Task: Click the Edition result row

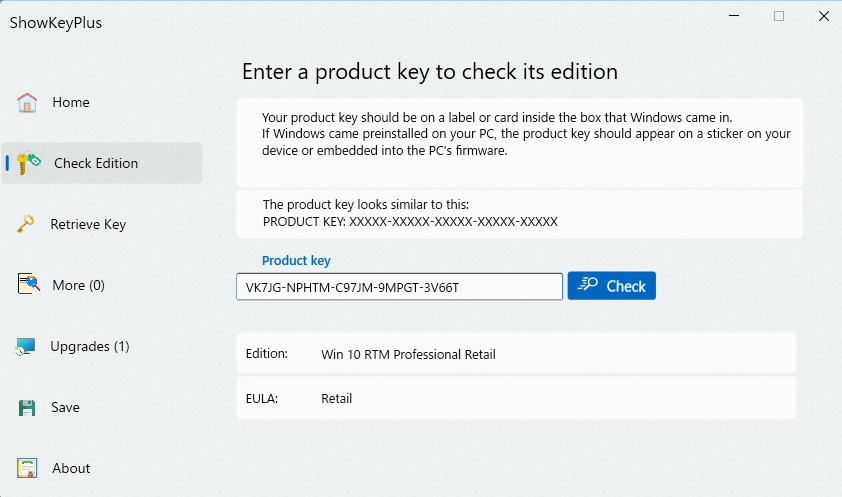Action: (x=516, y=354)
